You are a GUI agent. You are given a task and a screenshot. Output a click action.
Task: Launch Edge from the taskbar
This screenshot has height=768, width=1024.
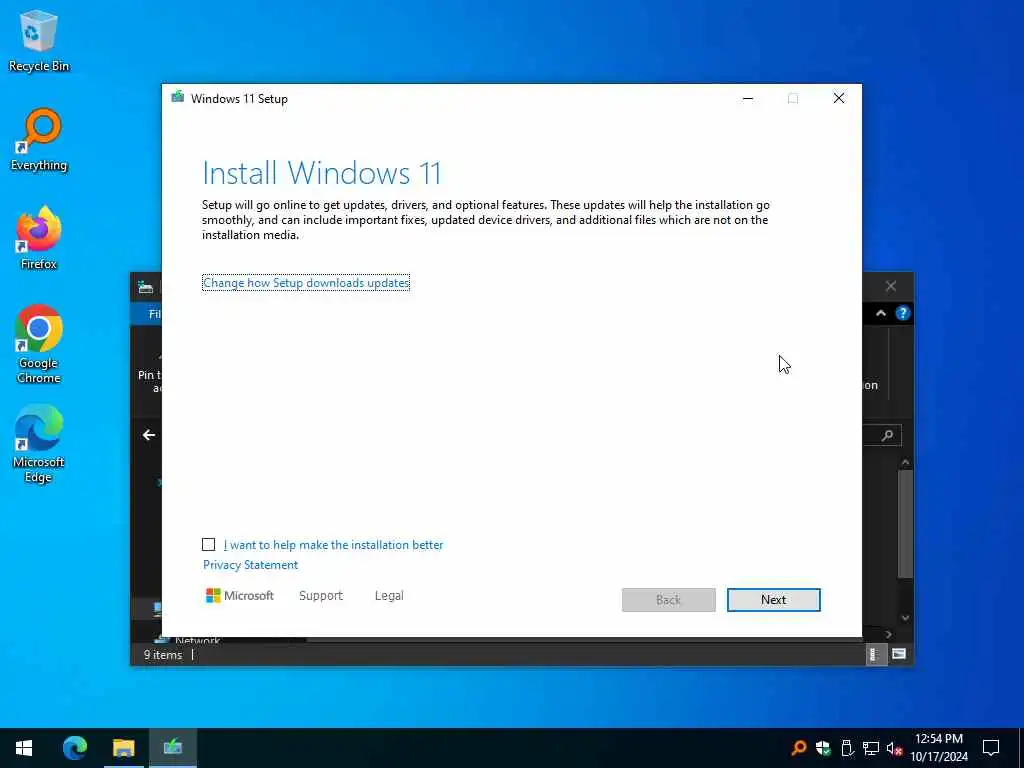click(x=74, y=748)
